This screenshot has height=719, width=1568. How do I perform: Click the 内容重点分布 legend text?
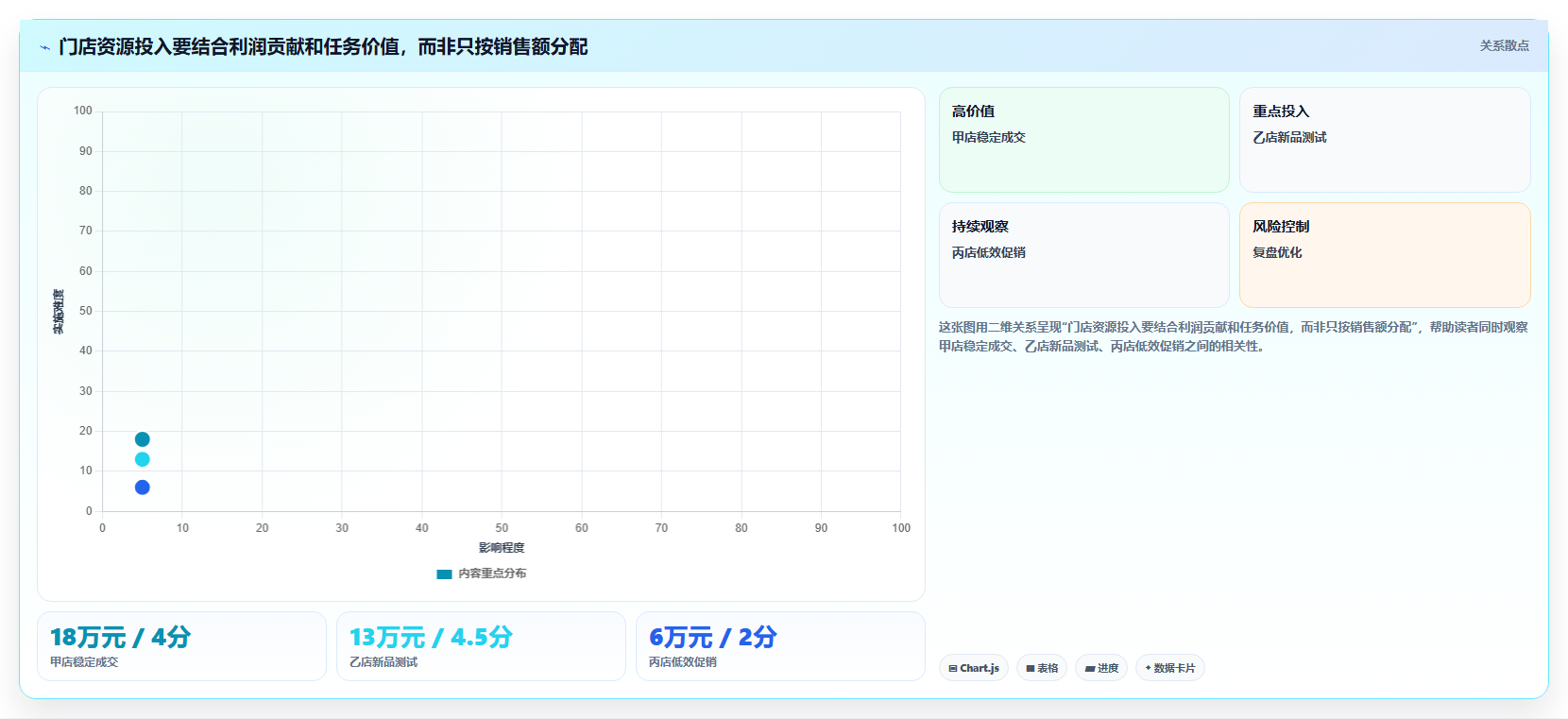tap(492, 573)
